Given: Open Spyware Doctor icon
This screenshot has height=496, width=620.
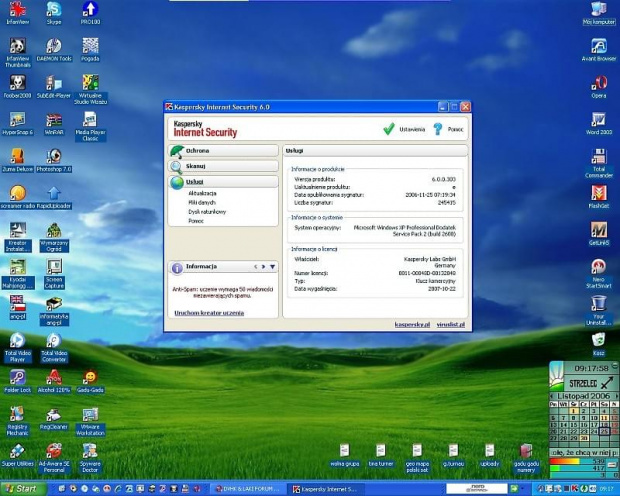Looking at the screenshot, I should click(90, 458).
